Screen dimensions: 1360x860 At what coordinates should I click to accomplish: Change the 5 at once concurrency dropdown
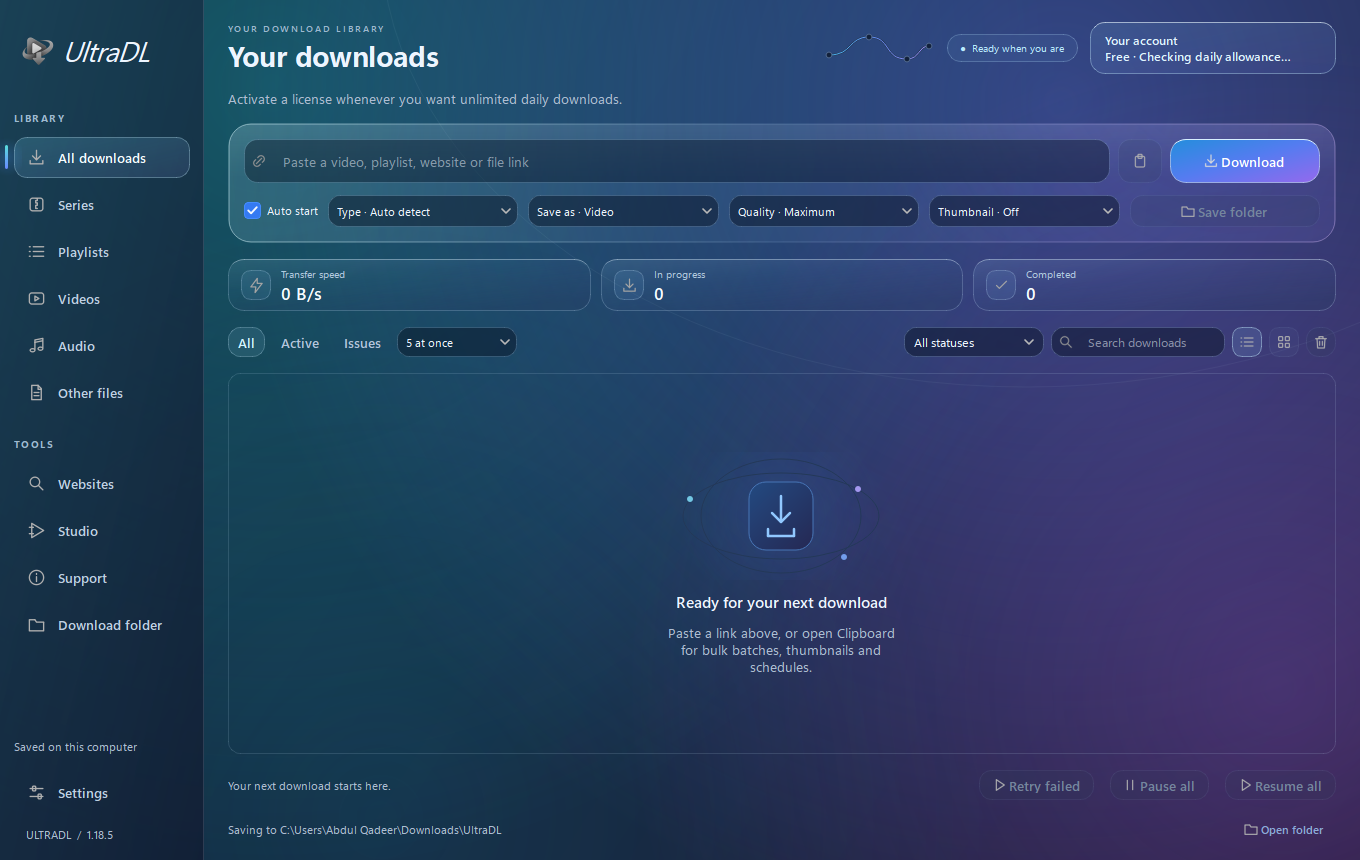pos(457,342)
